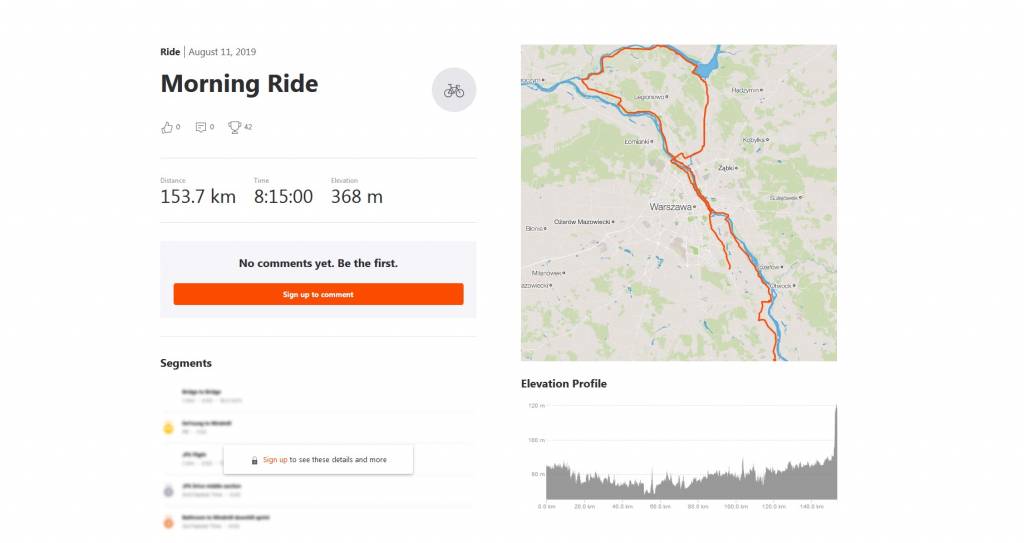
Task: Click the 8:15:00 time stat
Action: click(283, 197)
